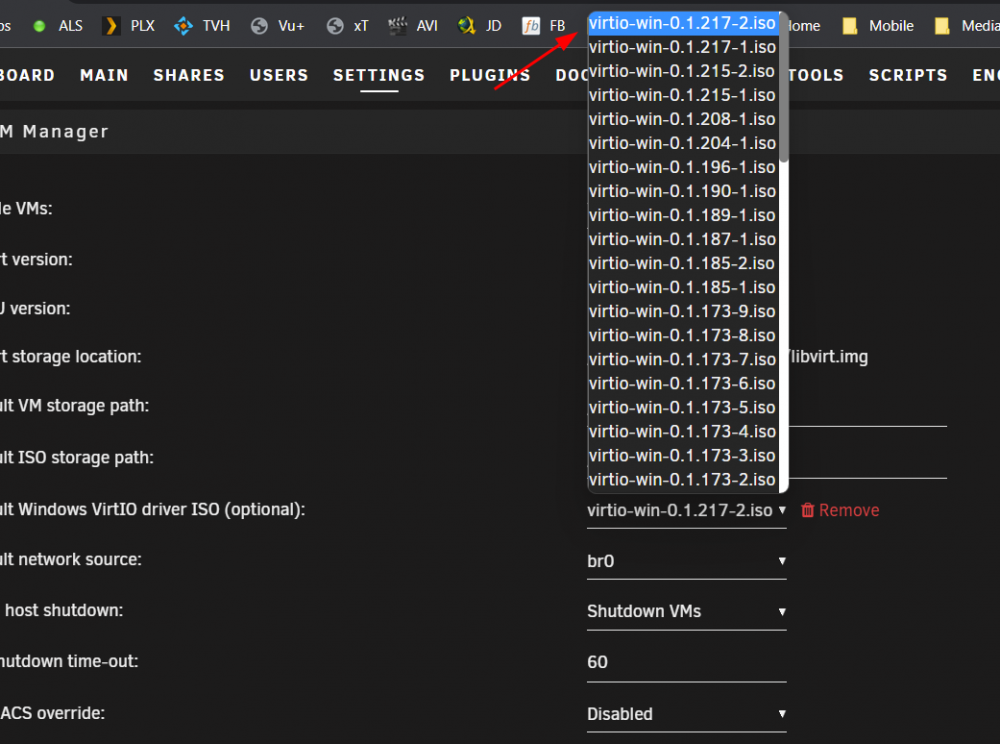Select virtio-win-0.1.189-1.iso in the list
1000x744 pixels.
pyautogui.click(x=682, y=215)
